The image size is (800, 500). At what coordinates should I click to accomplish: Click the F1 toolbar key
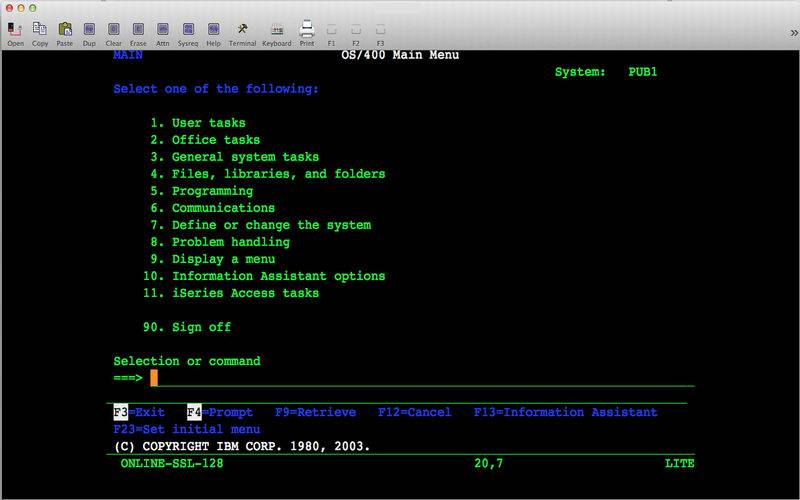point(331,34)
